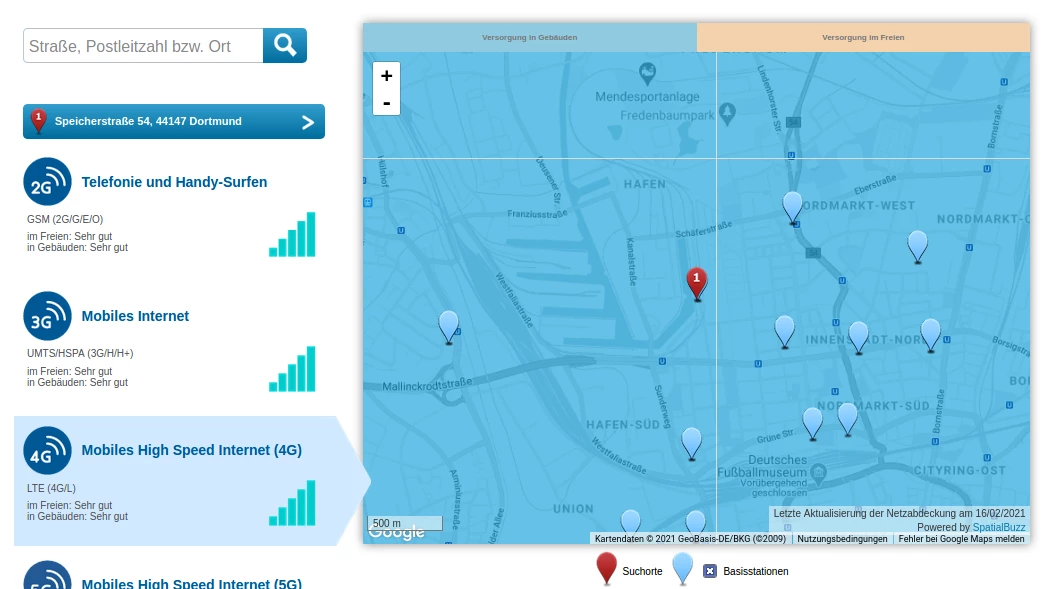Screen dimensions: 1052x589
Task: Zoom in the map with plus button
Action: click(386, 76)
